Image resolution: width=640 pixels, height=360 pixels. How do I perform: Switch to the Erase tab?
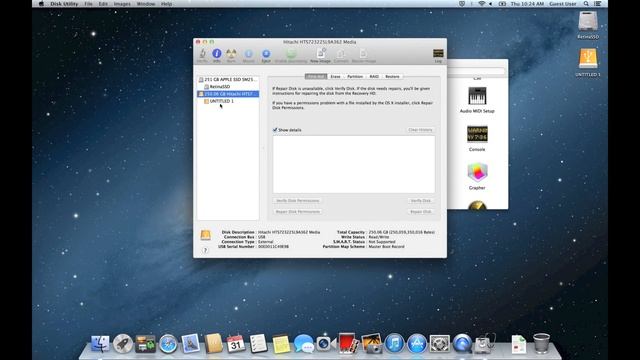coord(336,77)
